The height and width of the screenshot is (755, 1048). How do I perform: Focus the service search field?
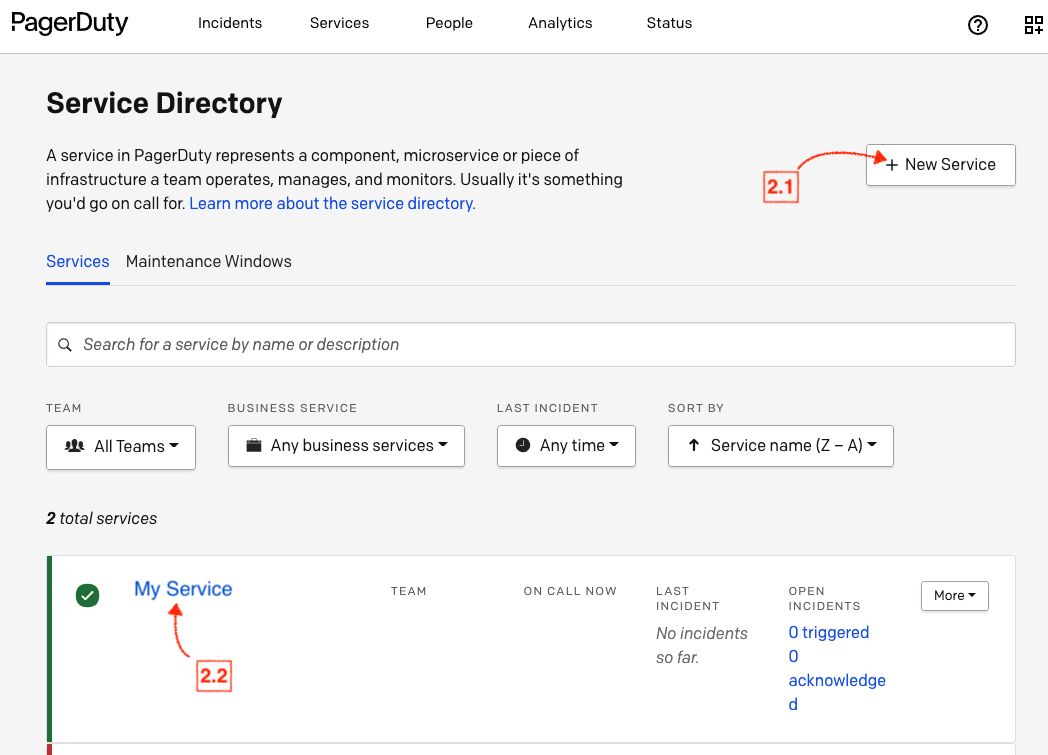coord(531,345)
